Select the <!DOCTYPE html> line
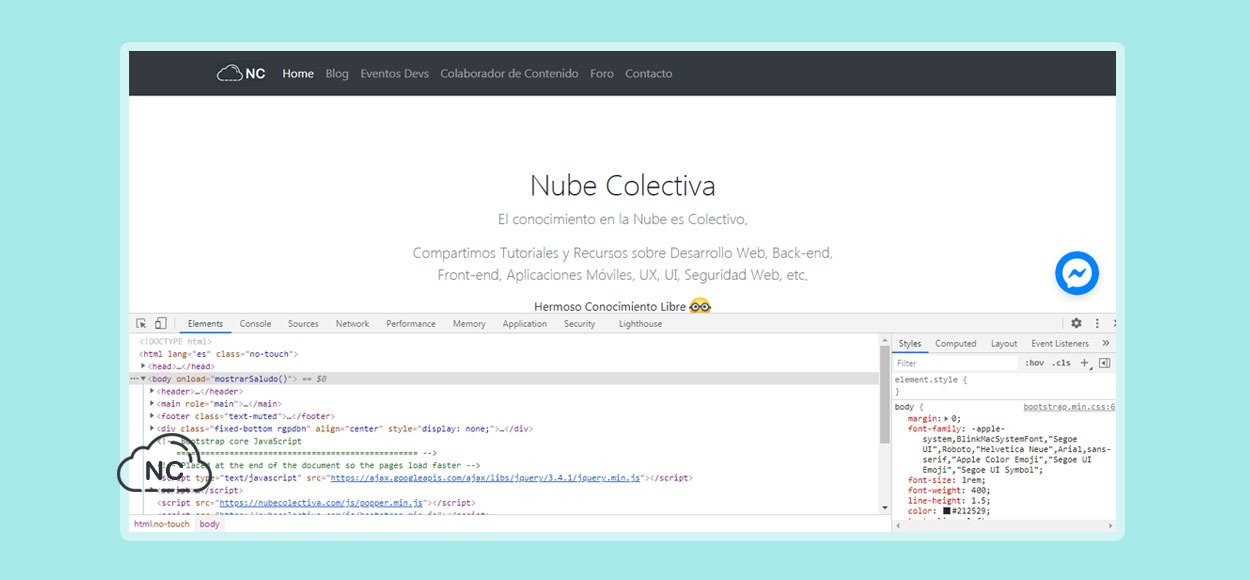 coord(175,342)
